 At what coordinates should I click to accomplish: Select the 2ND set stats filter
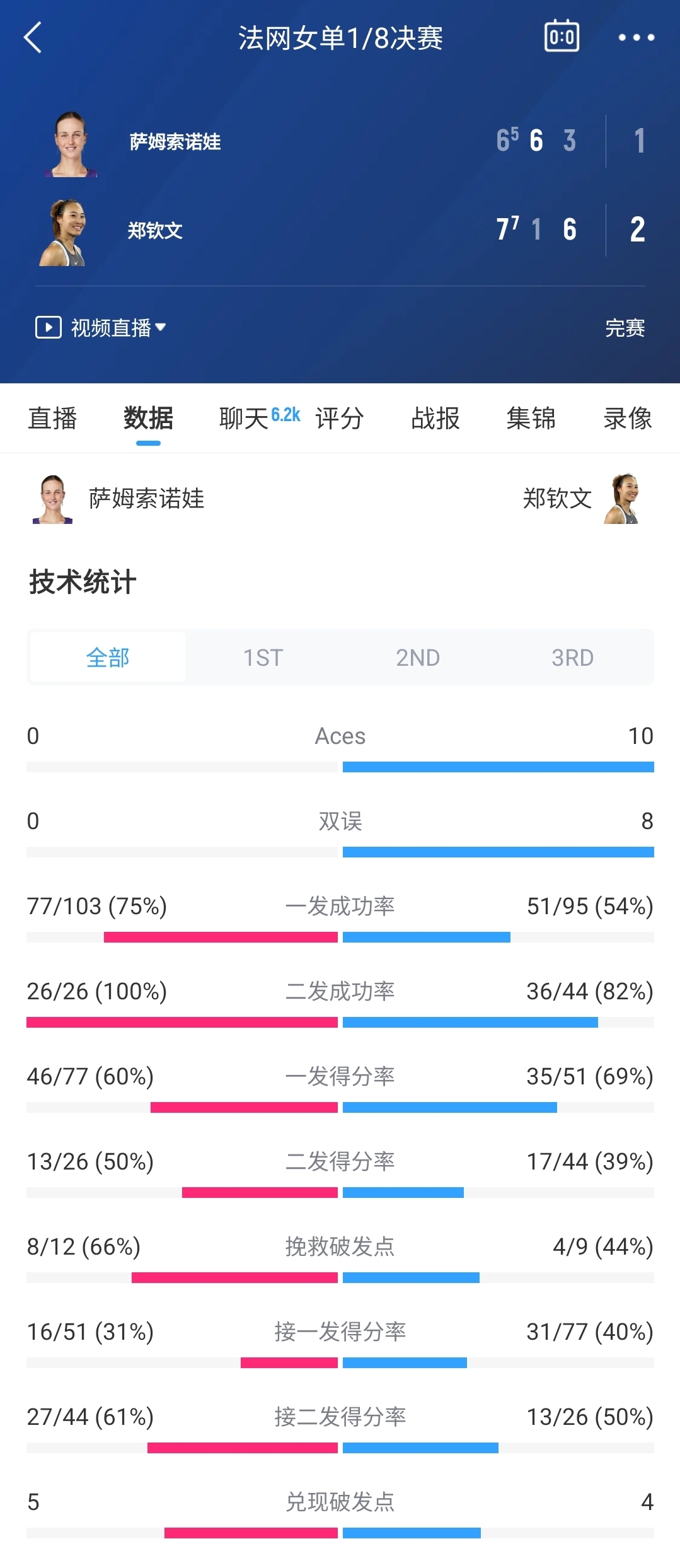point(418,658)
